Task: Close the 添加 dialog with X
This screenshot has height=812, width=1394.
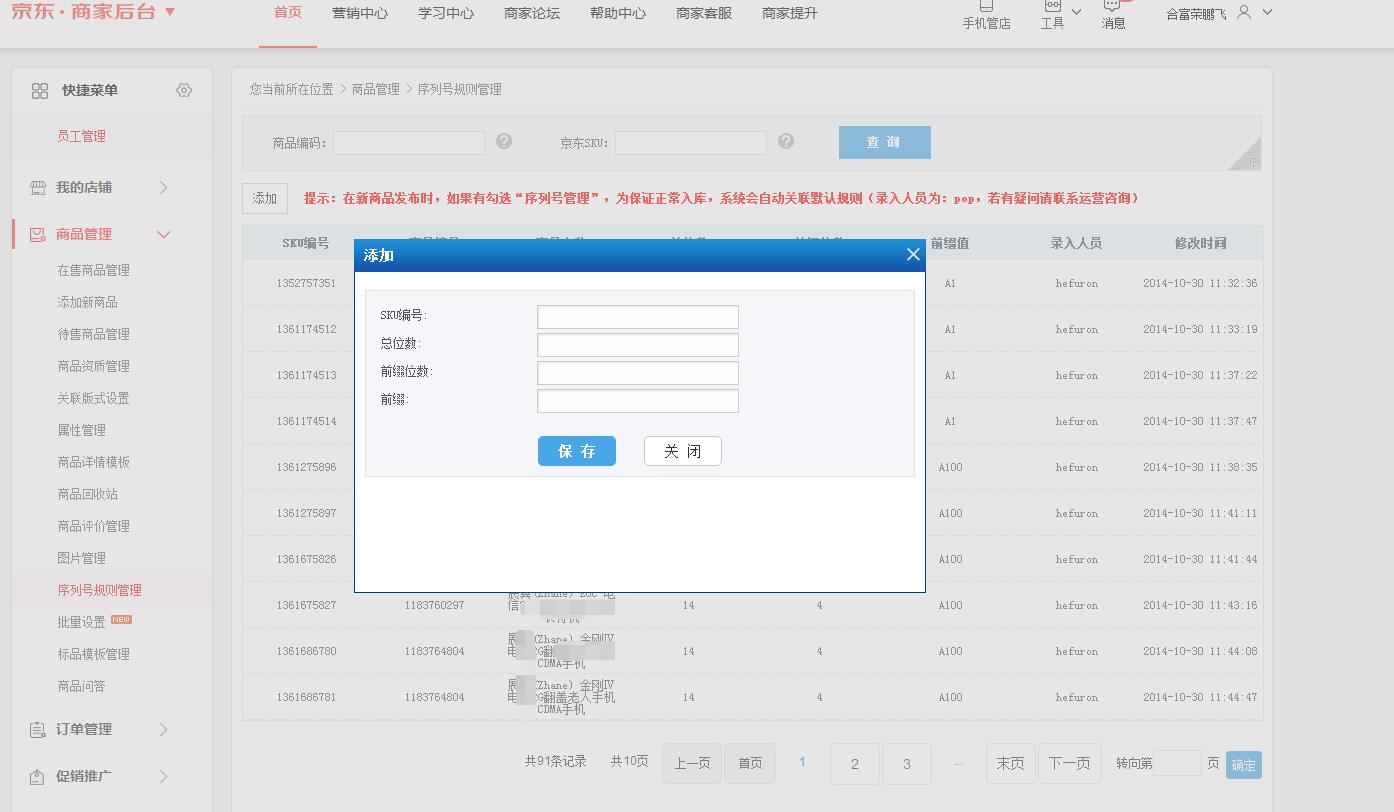Action: [x=912, y=255]
